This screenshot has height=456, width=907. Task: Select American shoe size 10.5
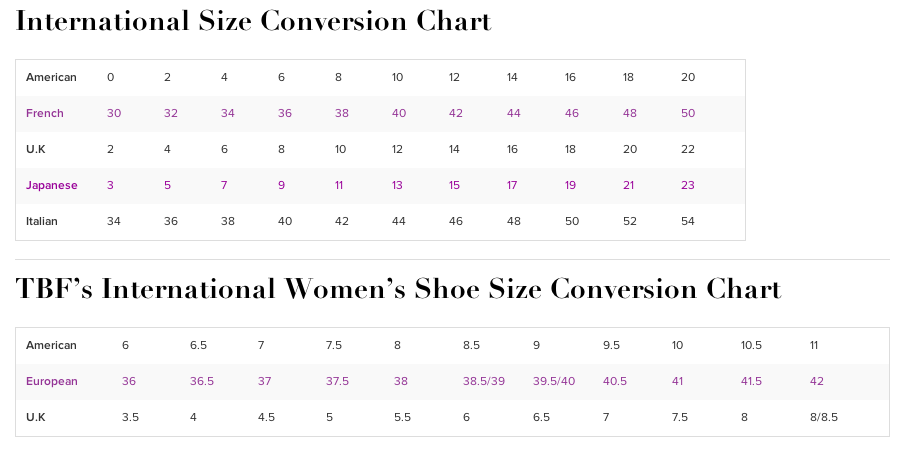pos(751,346)
